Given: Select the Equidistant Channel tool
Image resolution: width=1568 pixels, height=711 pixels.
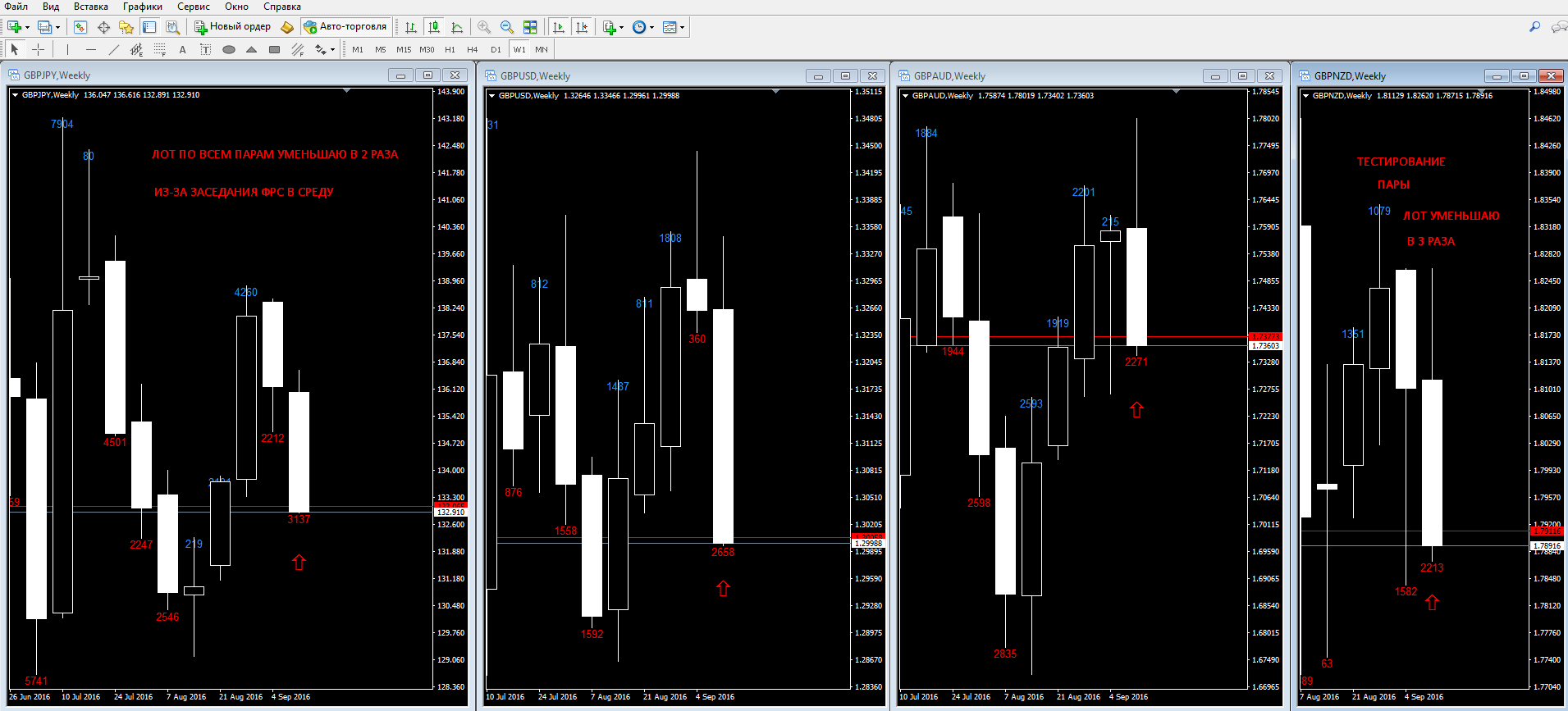Looking at the screenshot, I should pyautogui.click(x=137, y=49).
